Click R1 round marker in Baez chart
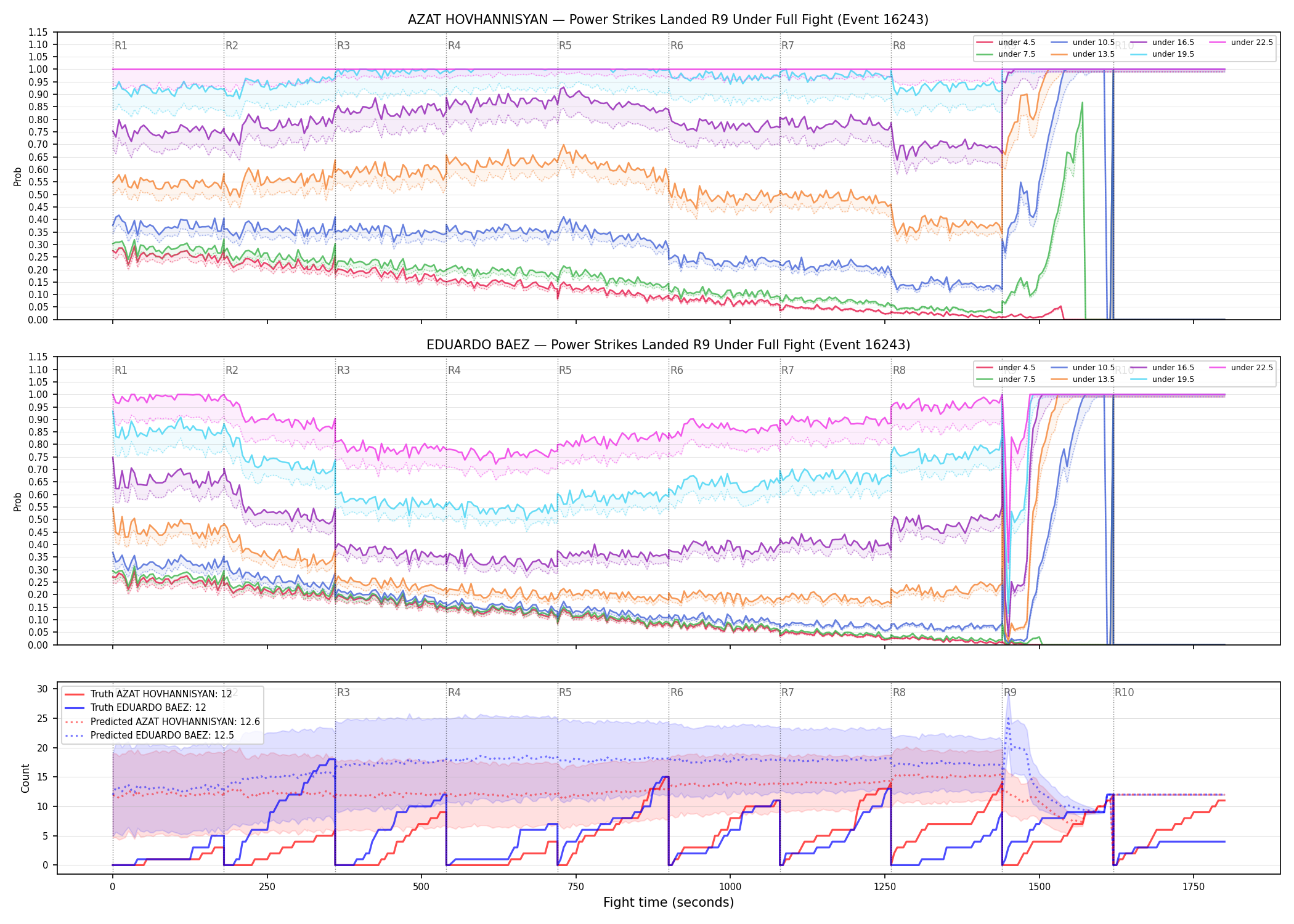The image size is (1294, 924). pos(121,370)
